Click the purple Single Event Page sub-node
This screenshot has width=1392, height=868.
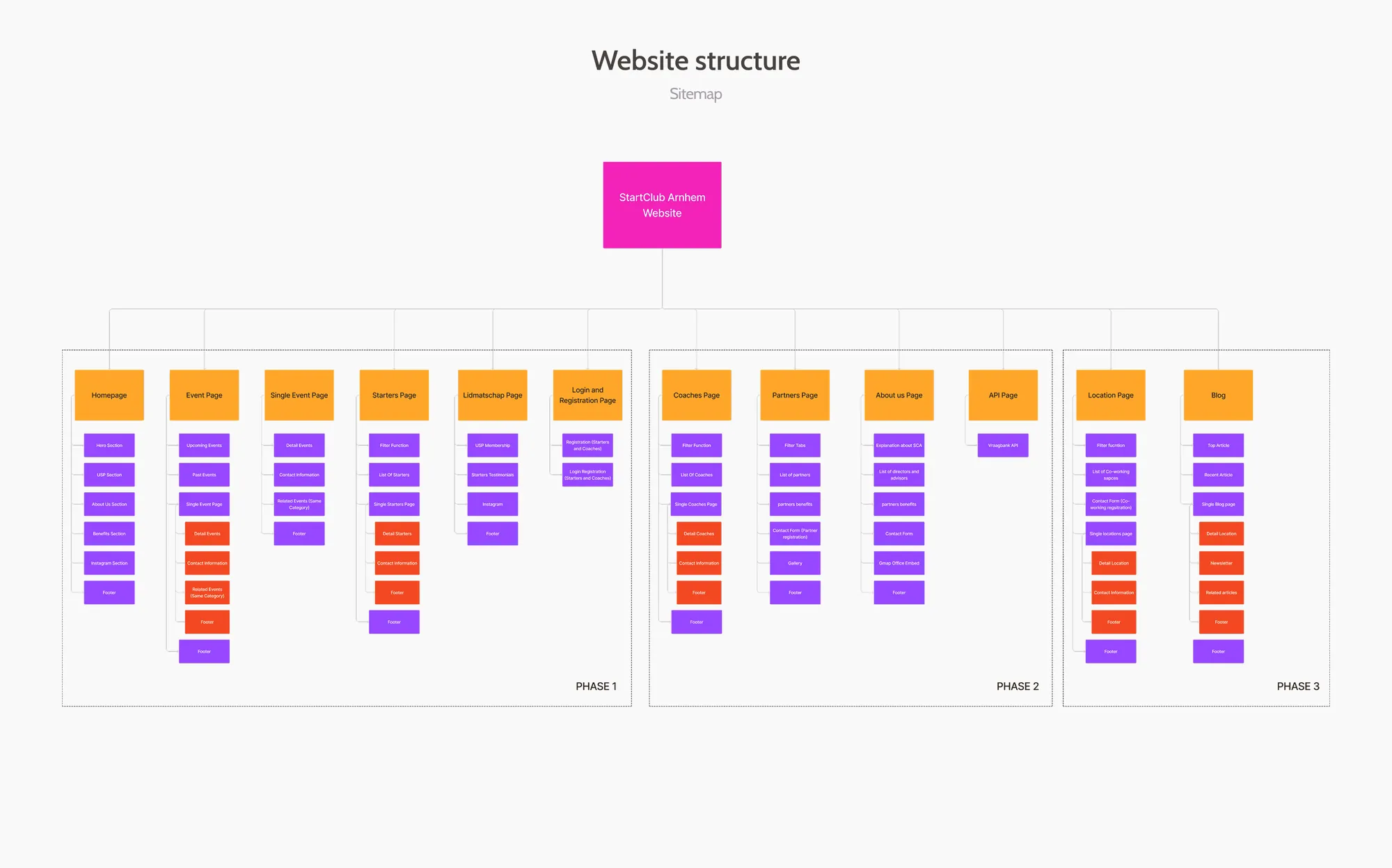[x=204, y=504]
